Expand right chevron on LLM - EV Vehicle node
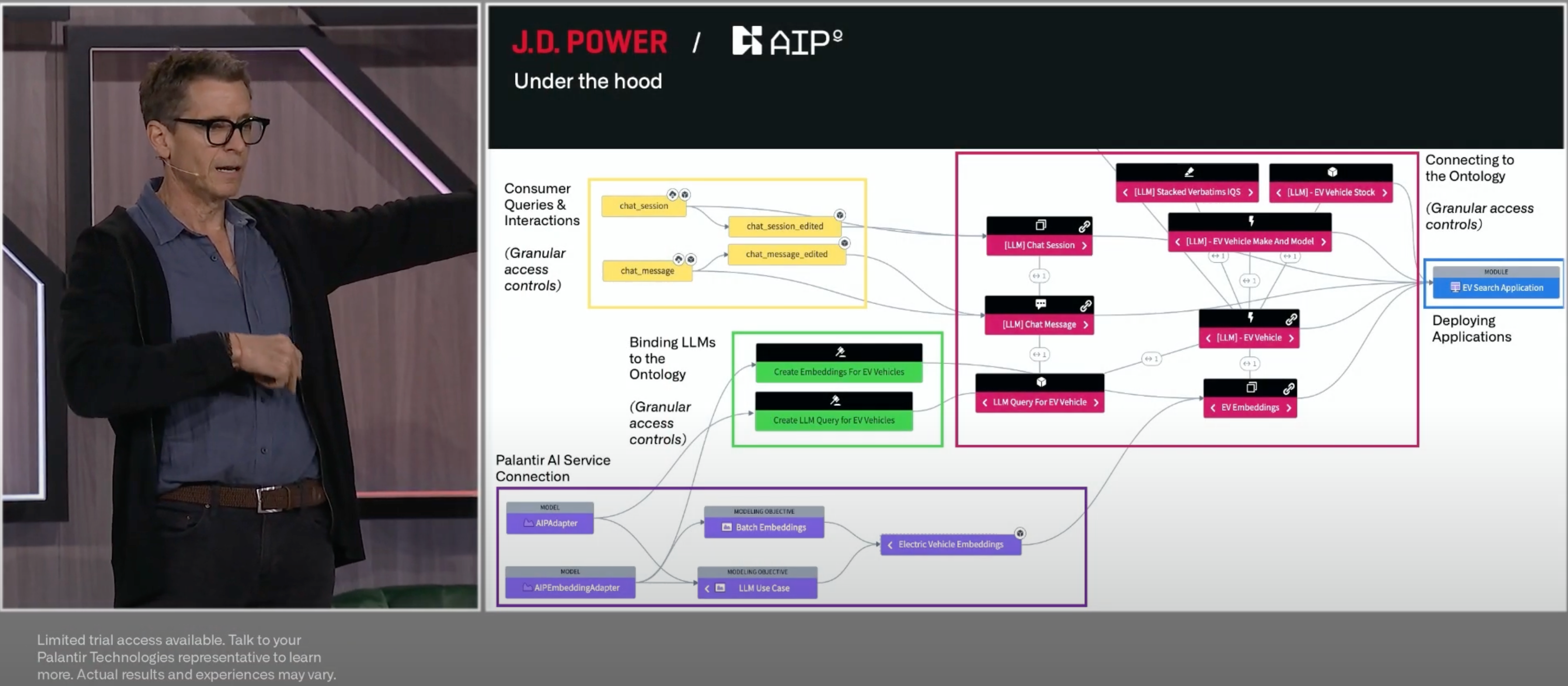1568x686 pixels. [x=1291, y=338]
